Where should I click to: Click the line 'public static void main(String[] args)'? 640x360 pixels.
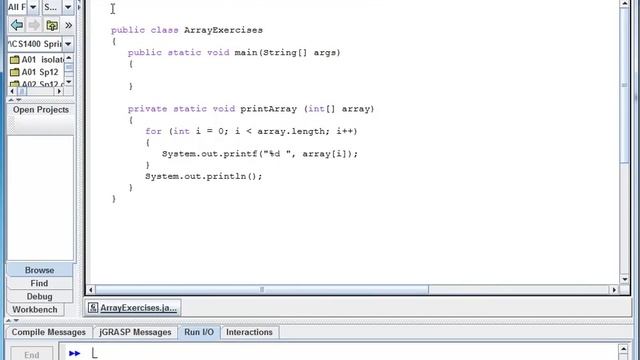coord(234,53)
